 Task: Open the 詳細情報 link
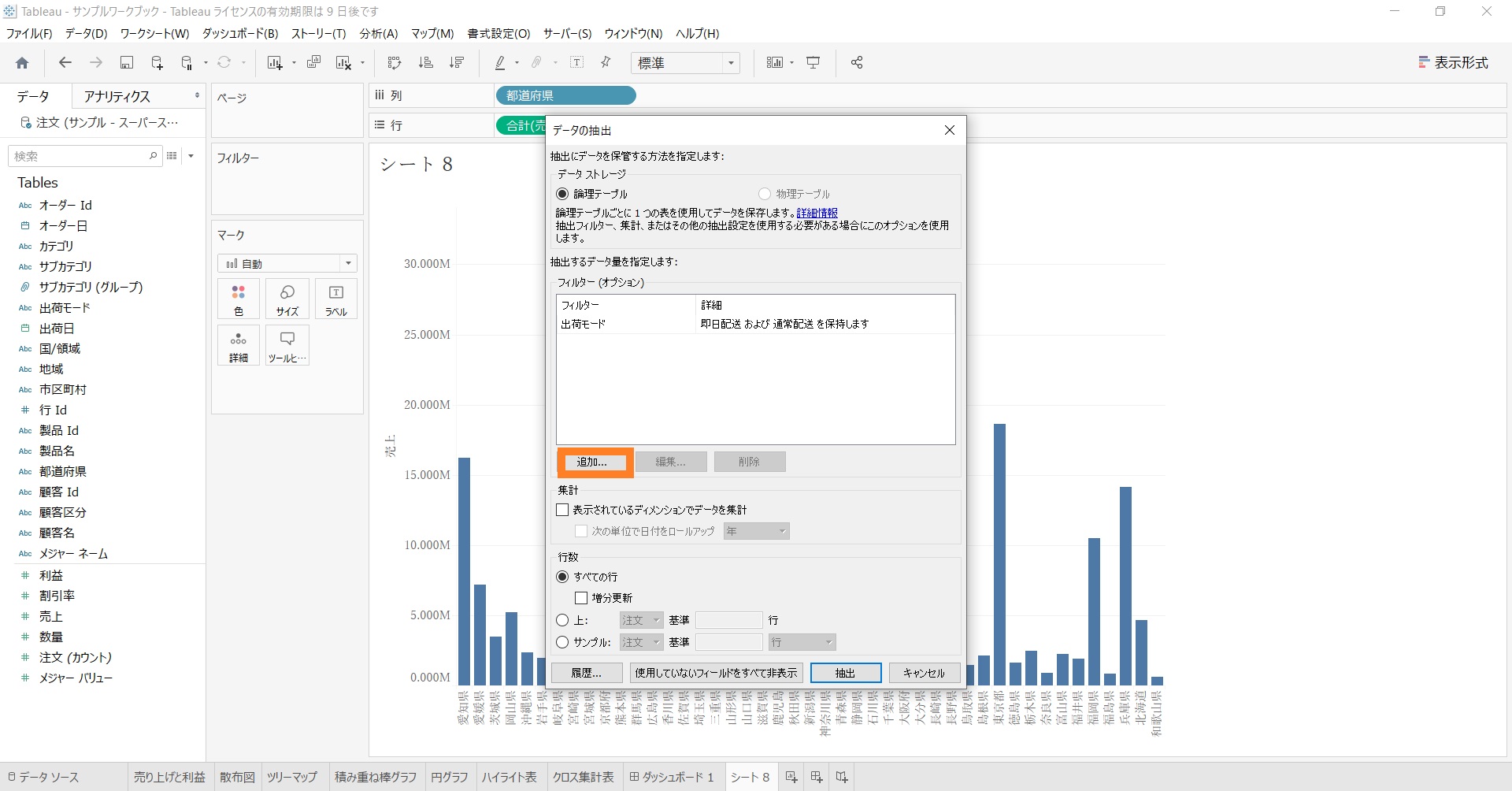[817, 213]
